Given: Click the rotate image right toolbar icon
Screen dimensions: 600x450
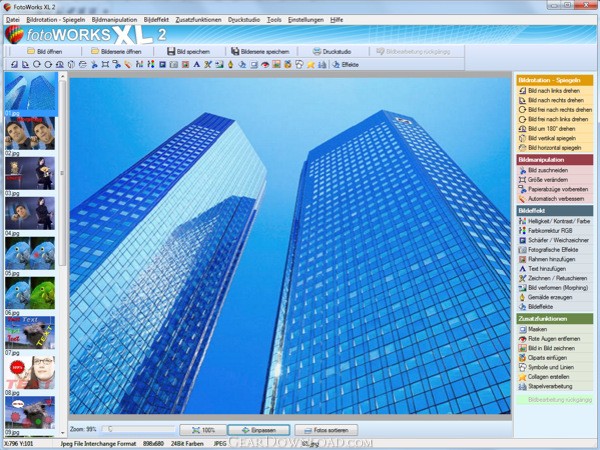Looking at the screenshot, I should click(25, 65).
